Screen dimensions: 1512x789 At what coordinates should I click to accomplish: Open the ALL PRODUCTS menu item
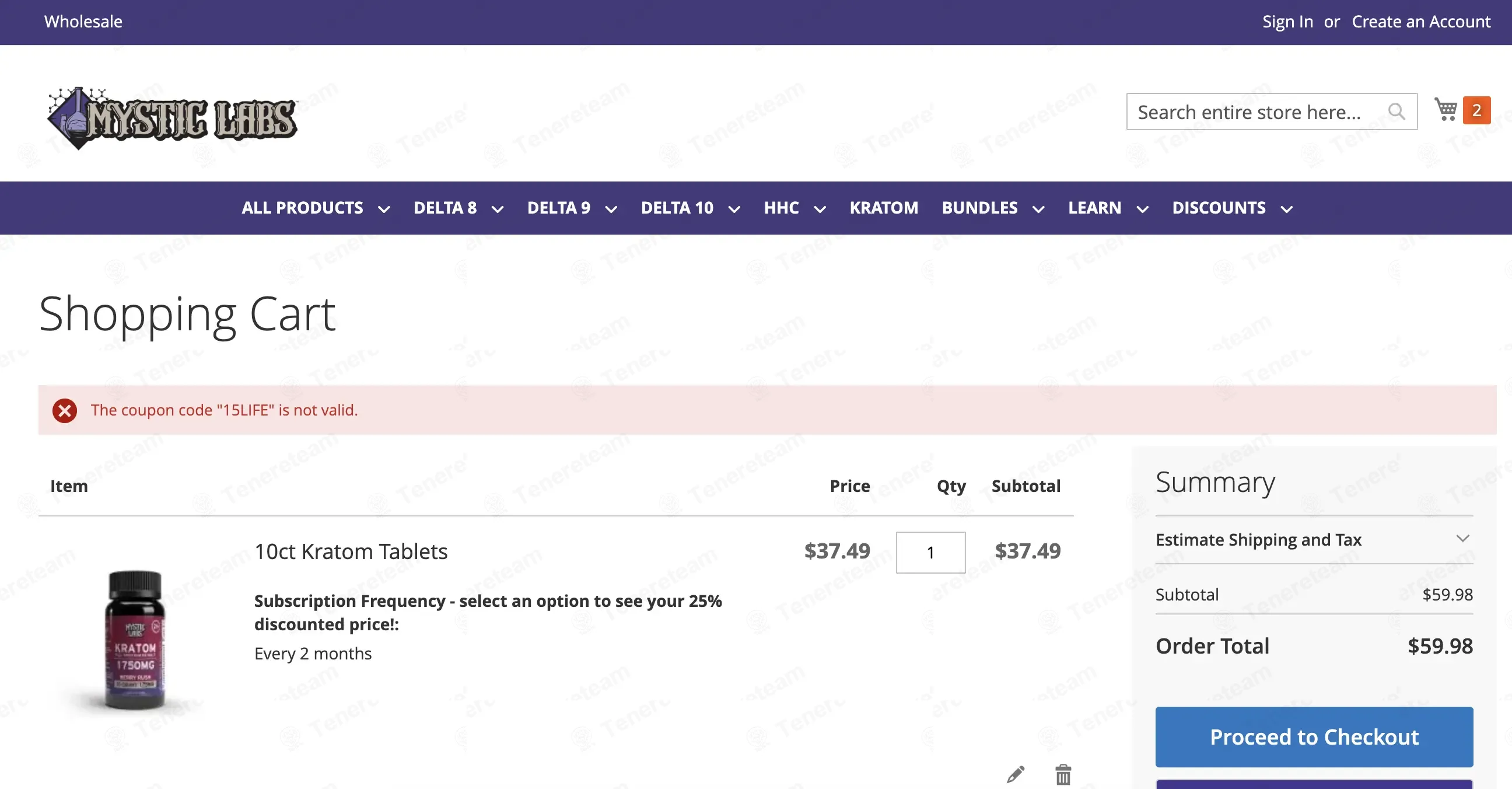pyautogui.click(x=302, y=208)
